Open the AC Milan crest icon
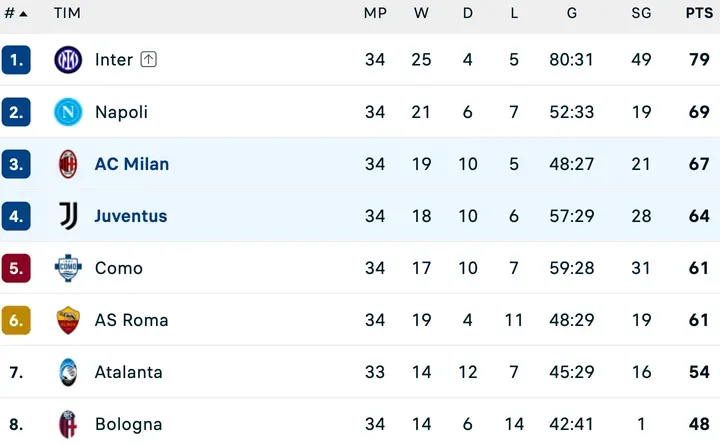This screenshot has width=720, height=445. pos(68,164)
